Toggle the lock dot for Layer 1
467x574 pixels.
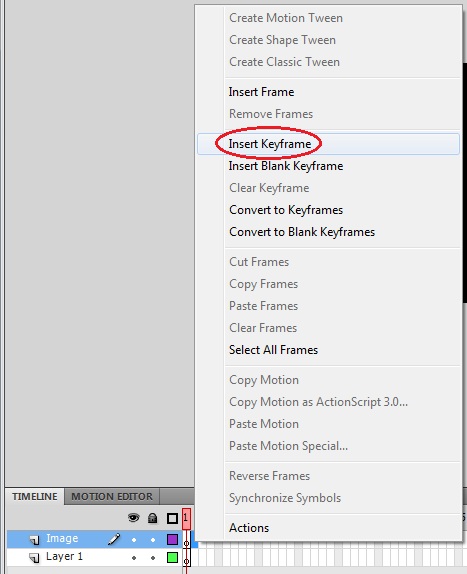coord(153,558)
